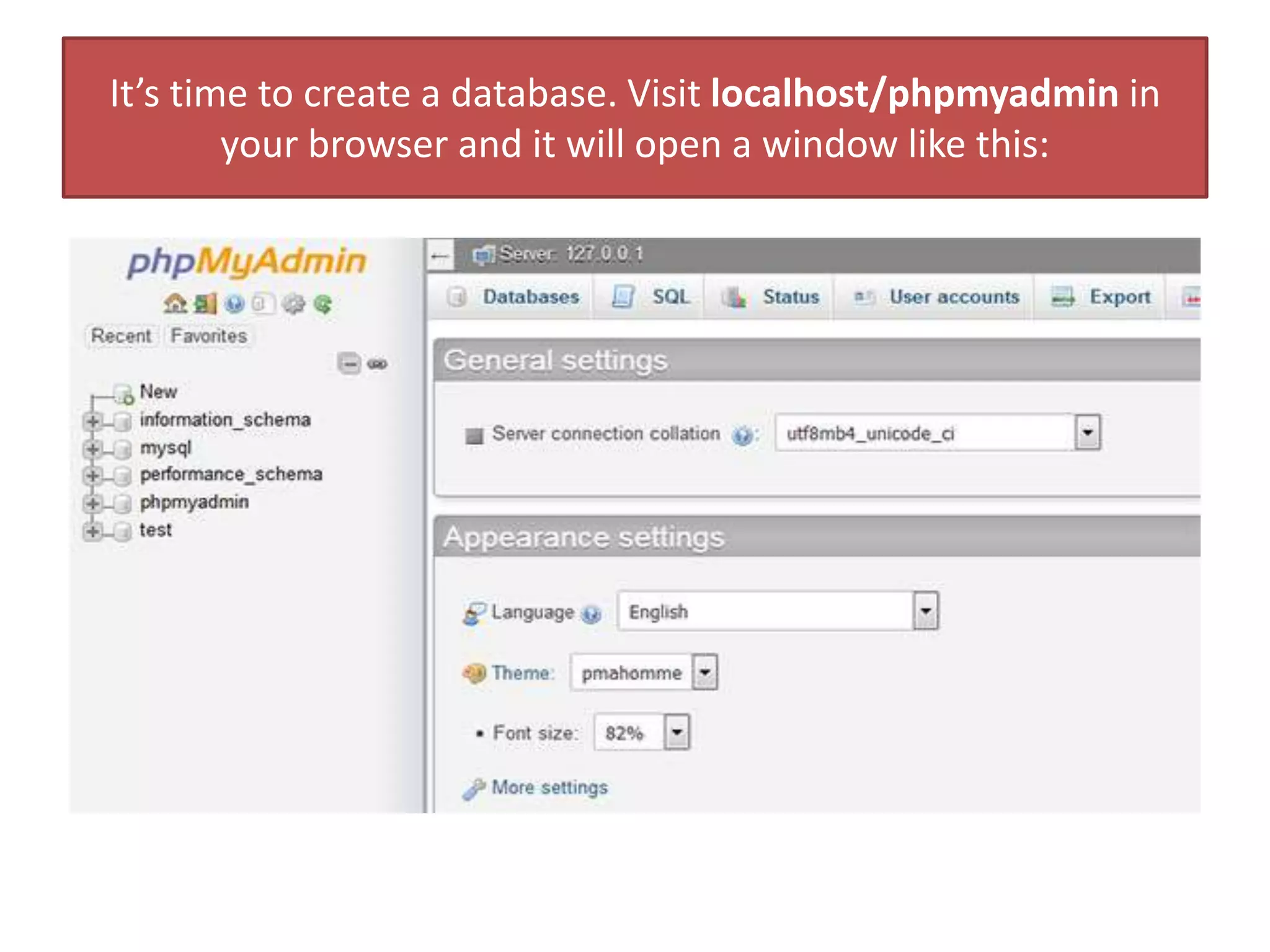This screenshot has height=952, width=1270.
Task: Open the Home icon in navigation panel
Action: (x=175, y=303)
